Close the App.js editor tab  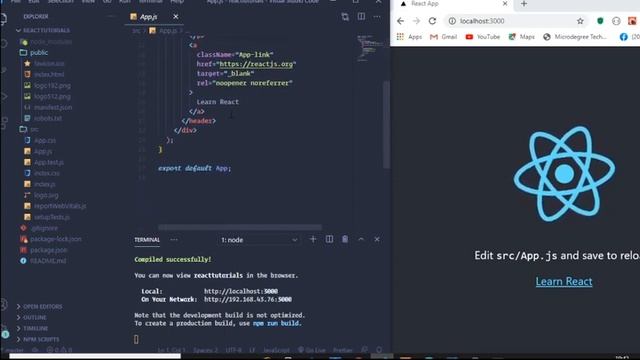click(176, 17)
